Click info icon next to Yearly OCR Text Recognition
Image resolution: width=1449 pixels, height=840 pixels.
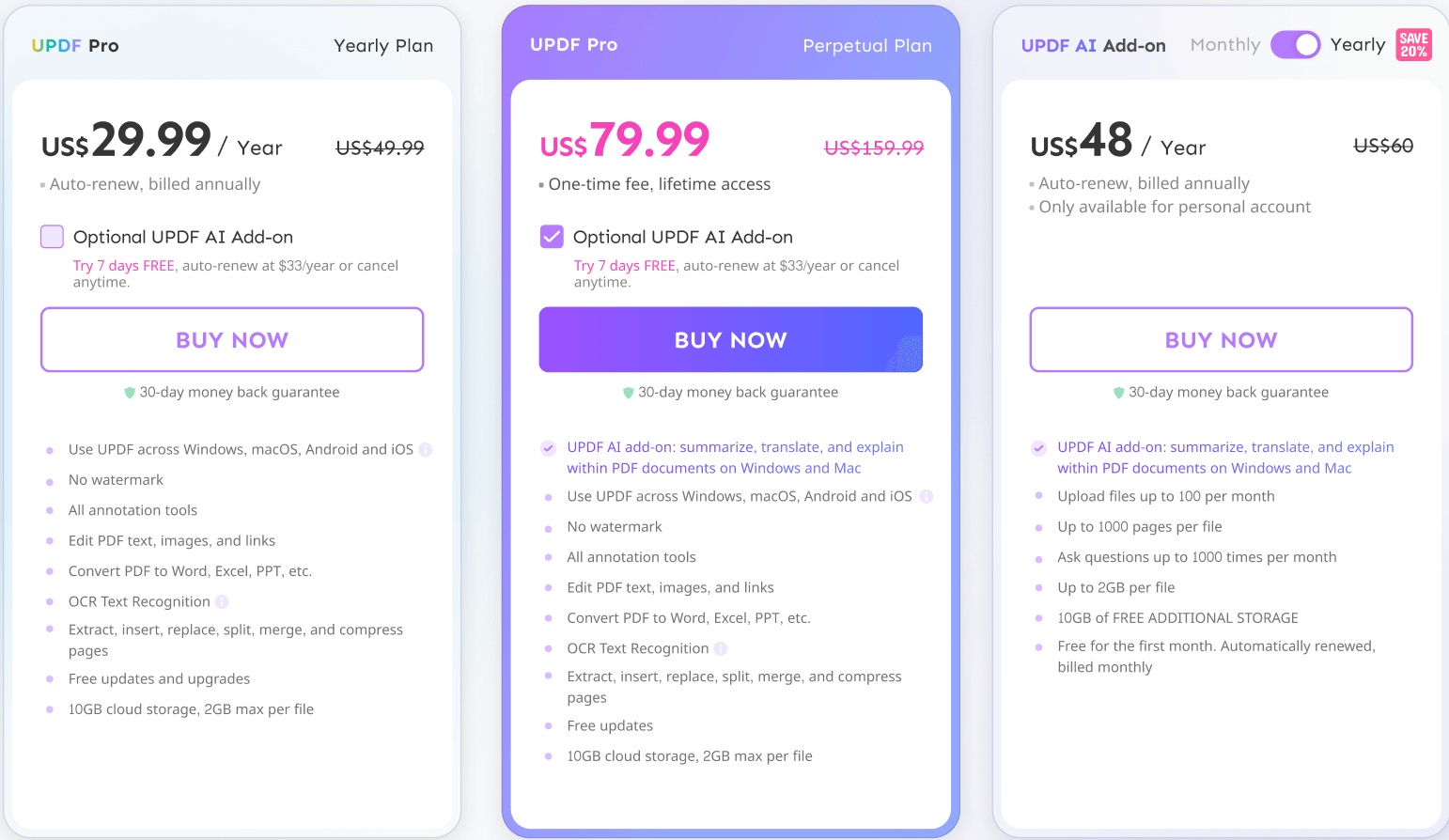pyautogui.click(x=222, y=602)
